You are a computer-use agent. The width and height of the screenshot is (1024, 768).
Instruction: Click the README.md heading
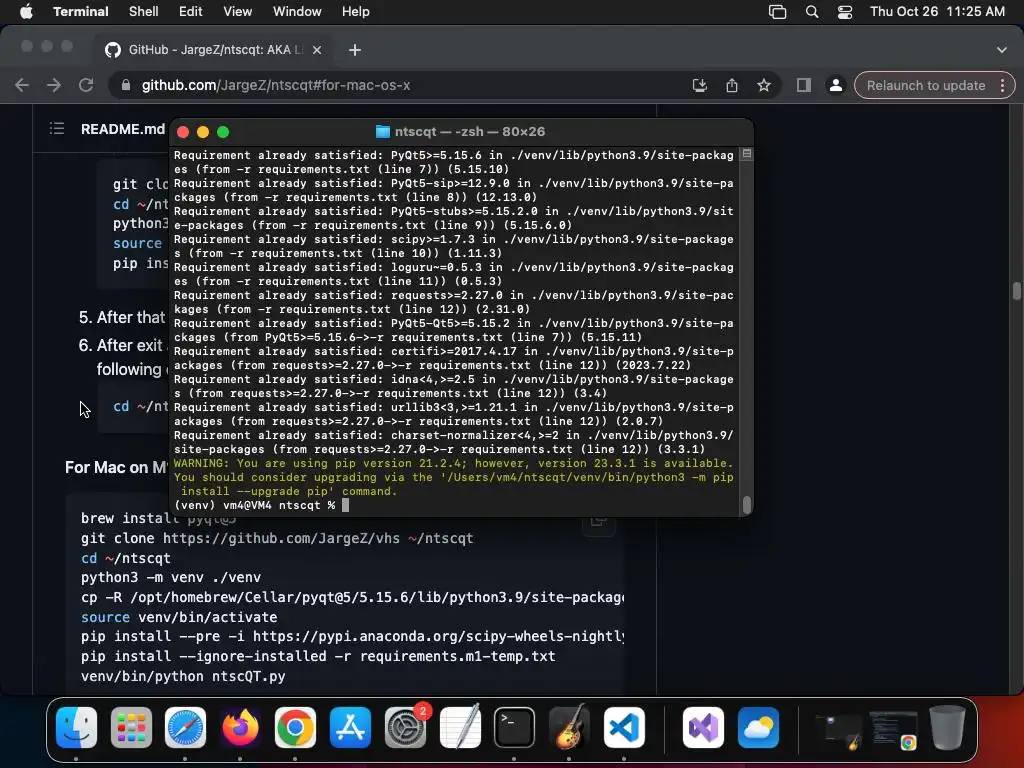coord(123,129)
